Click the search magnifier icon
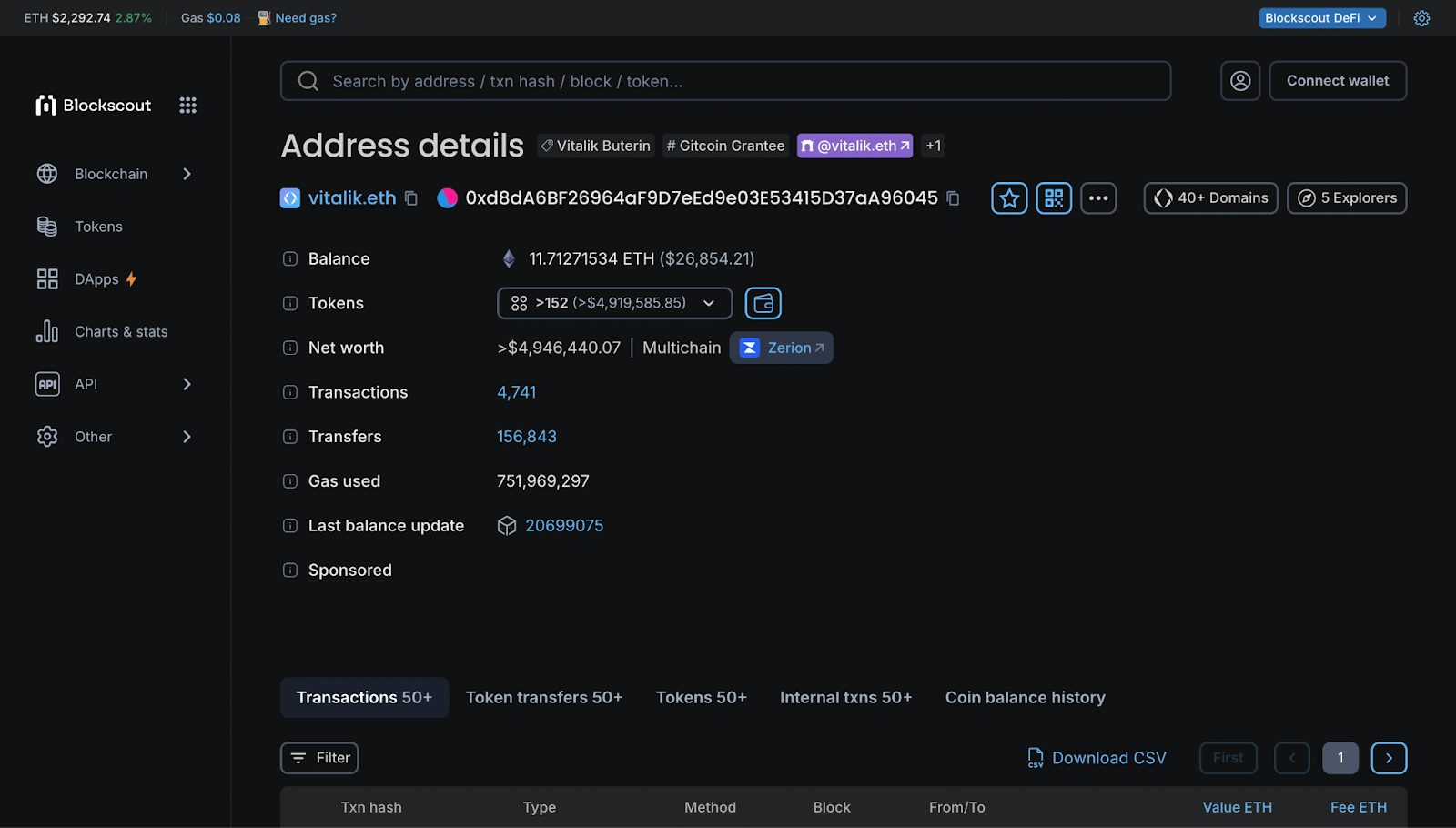Screen dimensions: 1456x828 pos(308,81)
